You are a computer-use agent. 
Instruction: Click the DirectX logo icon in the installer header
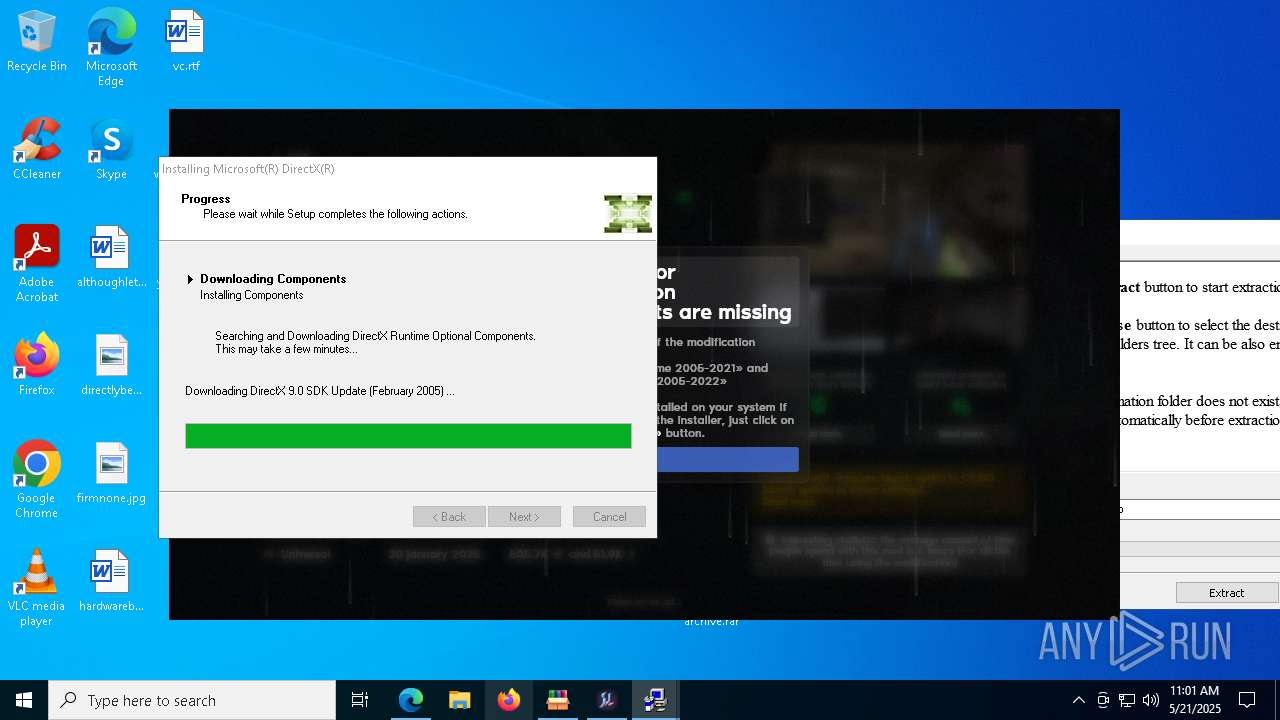[x=628, y=213]
